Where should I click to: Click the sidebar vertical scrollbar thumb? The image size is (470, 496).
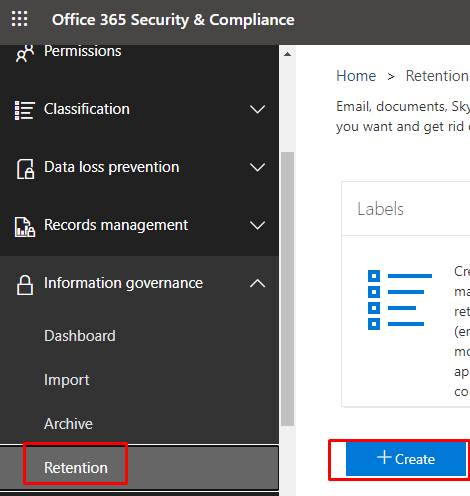287,289
